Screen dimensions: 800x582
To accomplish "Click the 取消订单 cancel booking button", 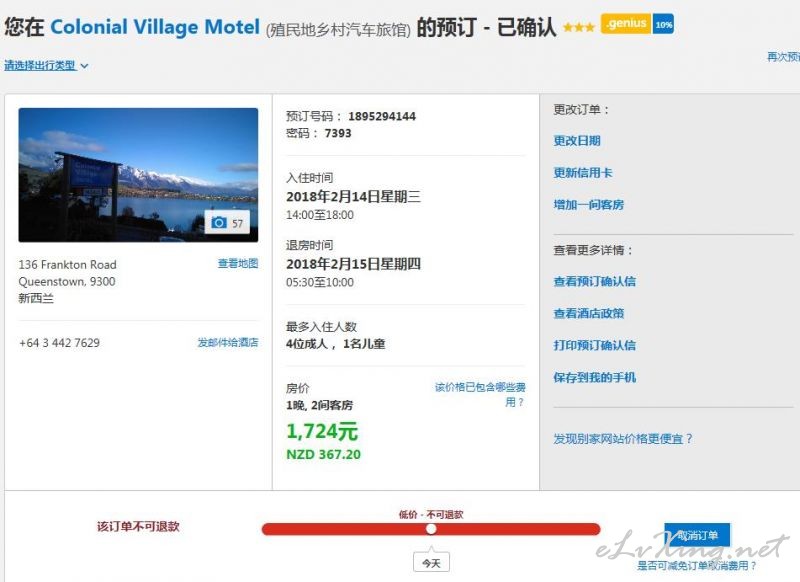I will coord(697,535).
